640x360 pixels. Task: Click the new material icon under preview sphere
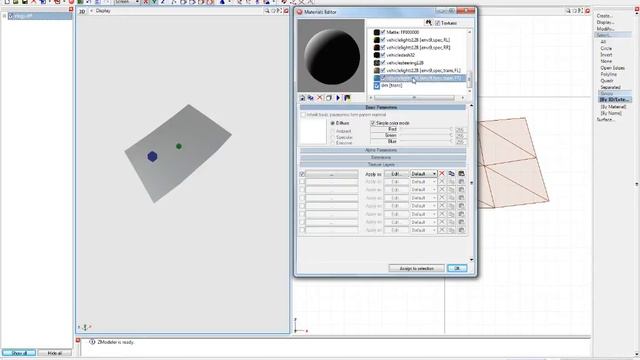pos(302,98)
